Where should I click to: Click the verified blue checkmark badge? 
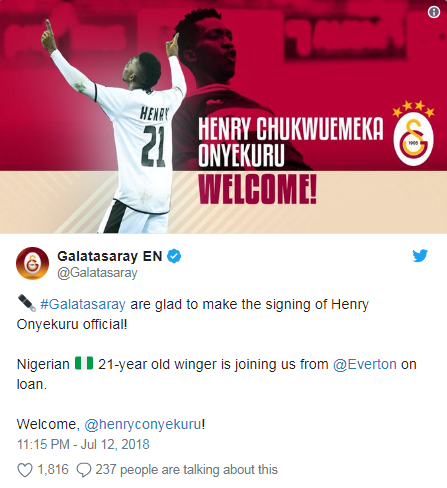174,256
